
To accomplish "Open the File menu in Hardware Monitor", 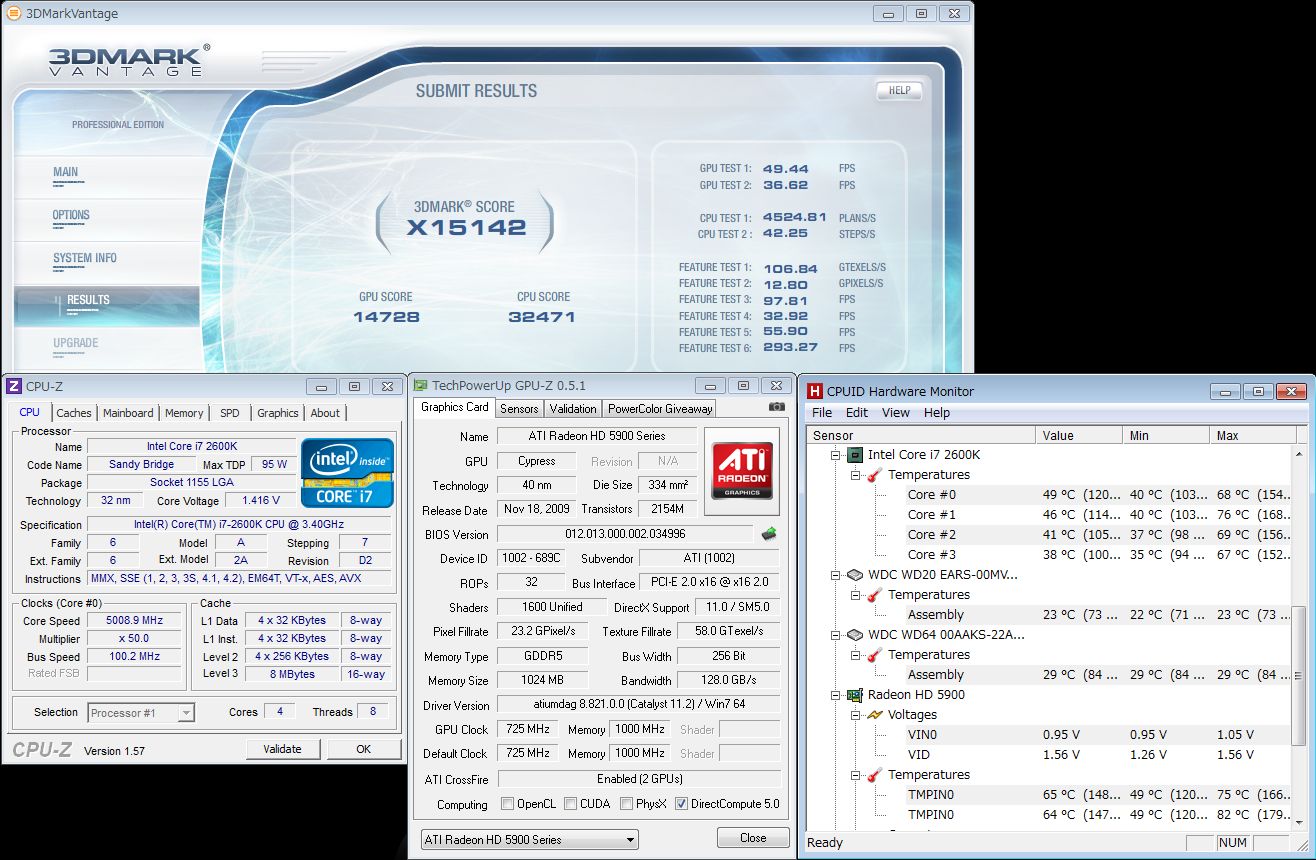I will 822,412.
